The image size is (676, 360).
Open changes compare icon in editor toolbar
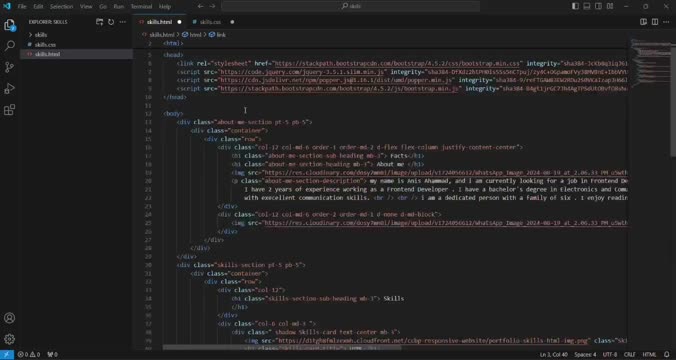[x=643, y=22]
